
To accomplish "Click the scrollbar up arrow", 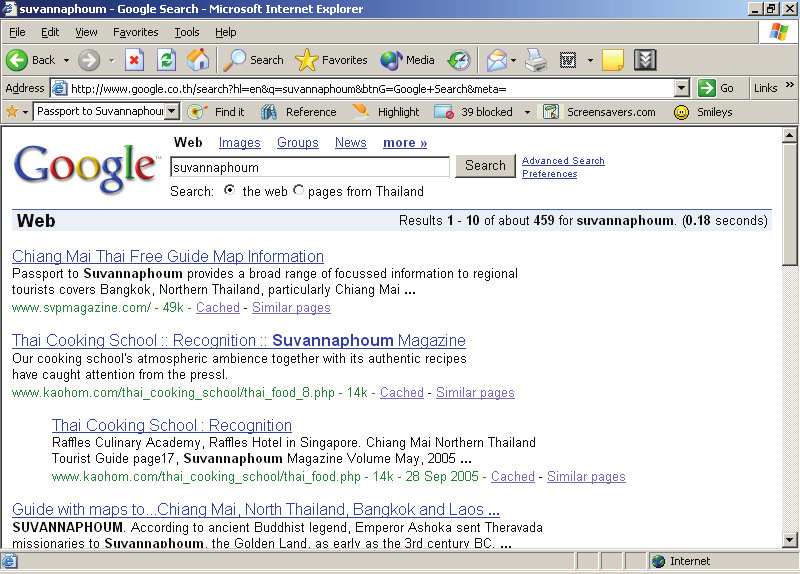I will [789, 135].
